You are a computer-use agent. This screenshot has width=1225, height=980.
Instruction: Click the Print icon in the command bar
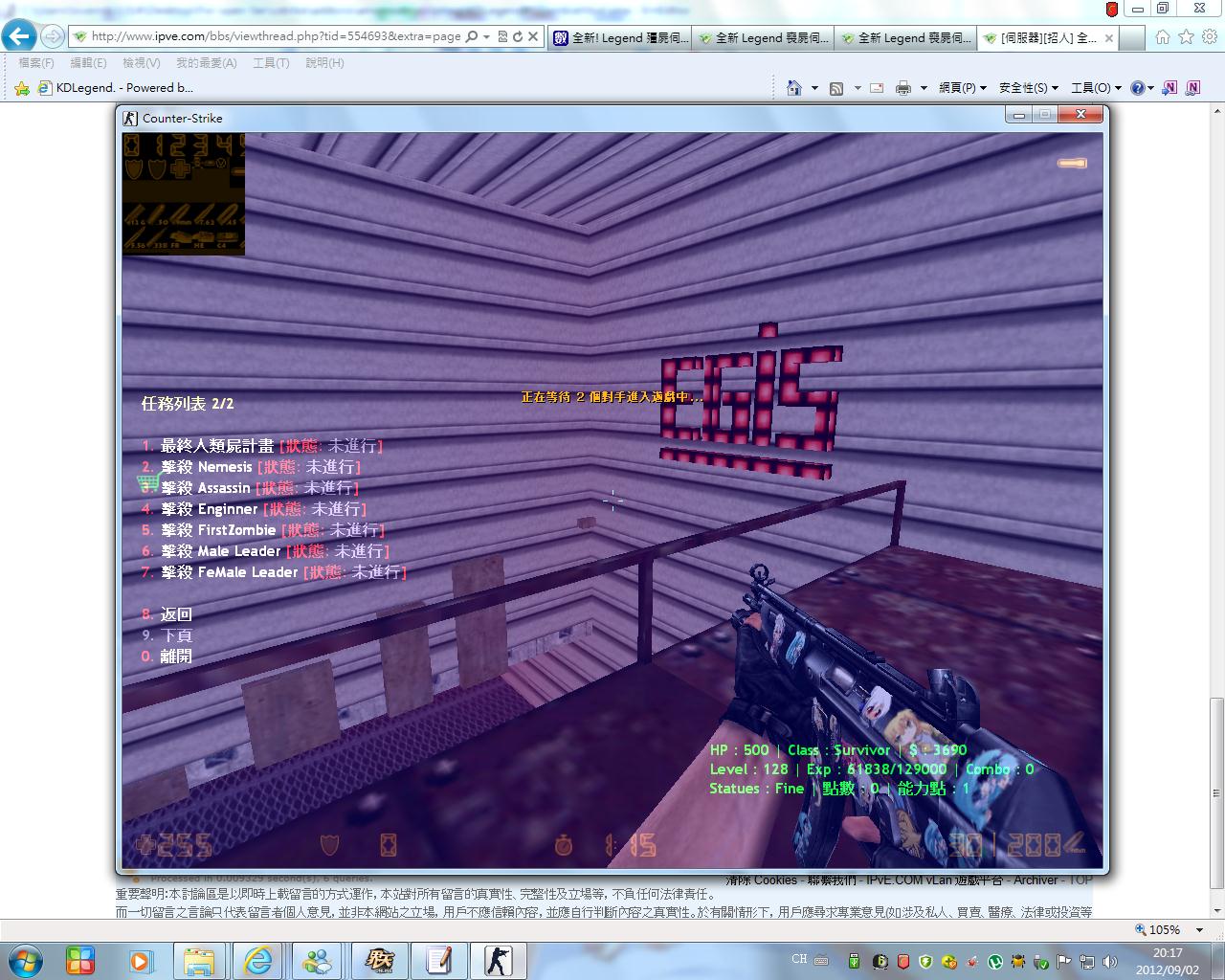pyautogui.click(x=902, y=88)
